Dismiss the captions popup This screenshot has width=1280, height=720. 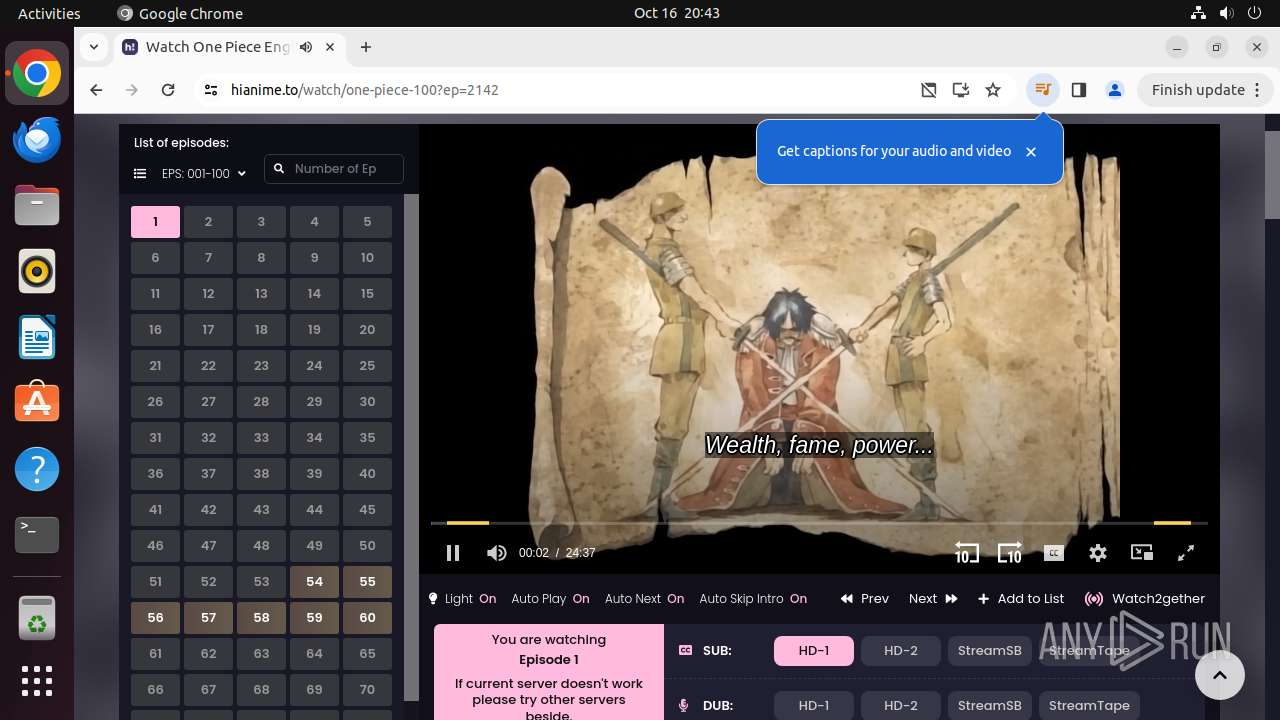point(1031,152)
